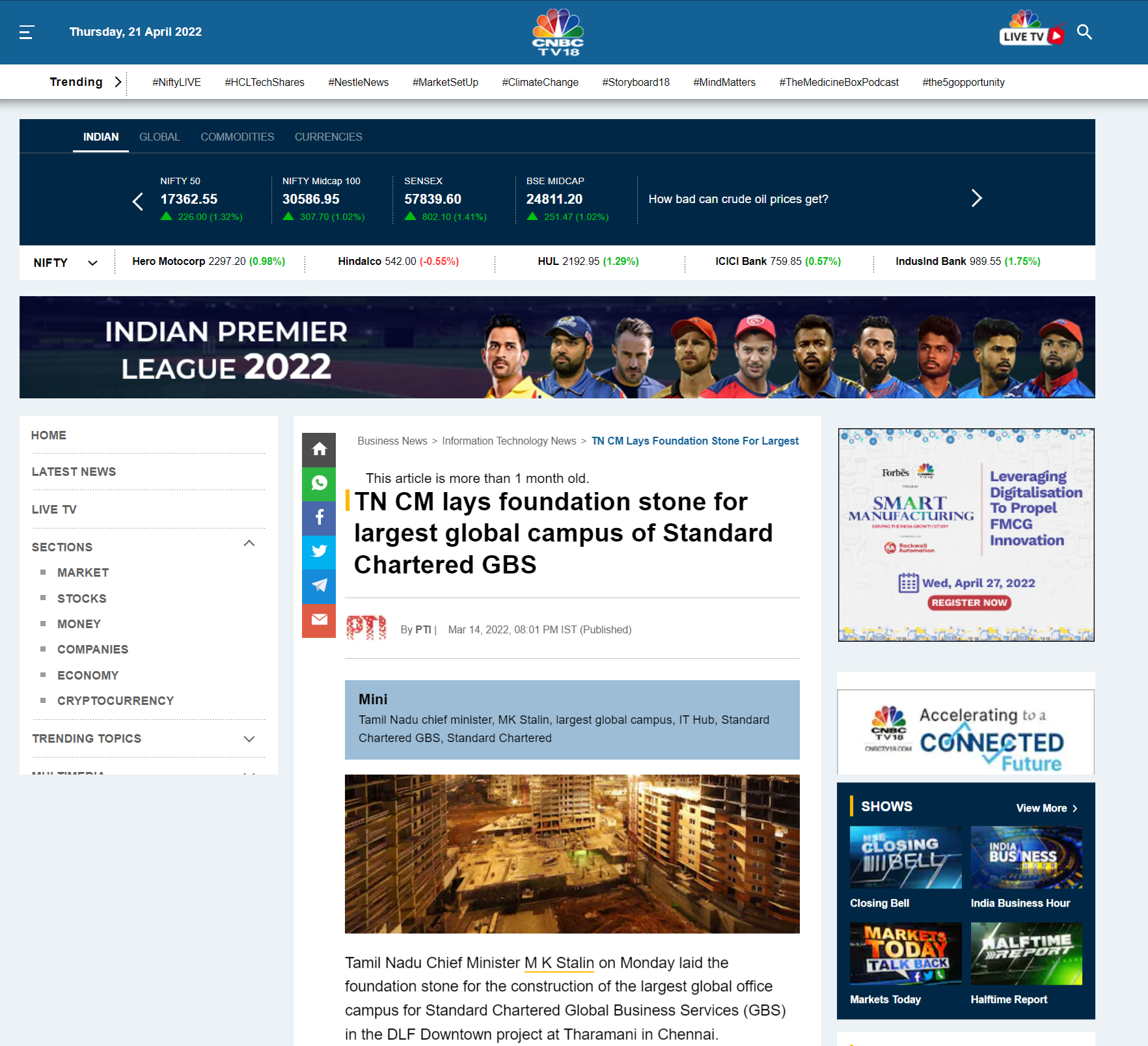
Task: Switch to the COMMODITIES tab
Action: [x=238, y=137]
